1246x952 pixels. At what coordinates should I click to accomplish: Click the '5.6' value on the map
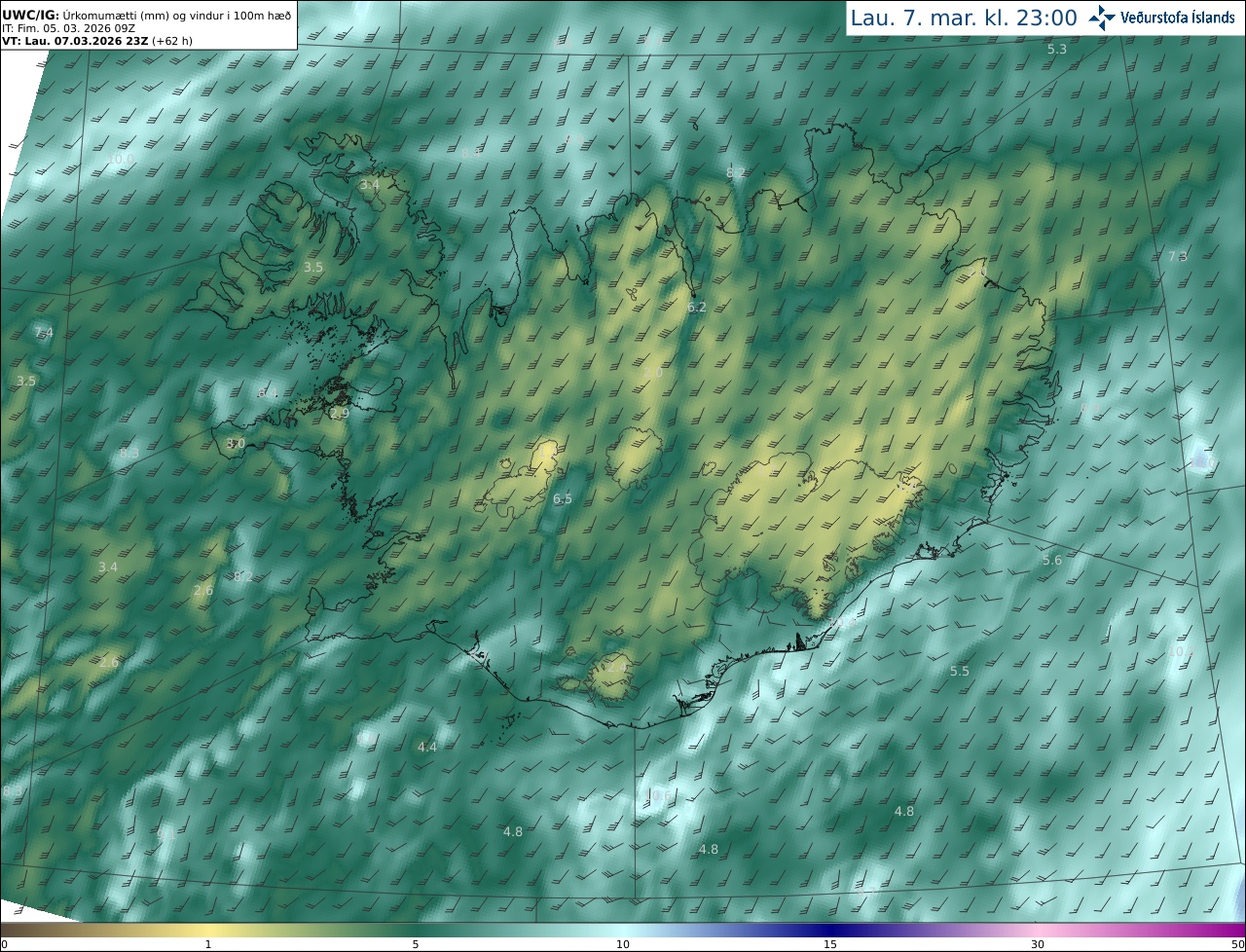1052,560
